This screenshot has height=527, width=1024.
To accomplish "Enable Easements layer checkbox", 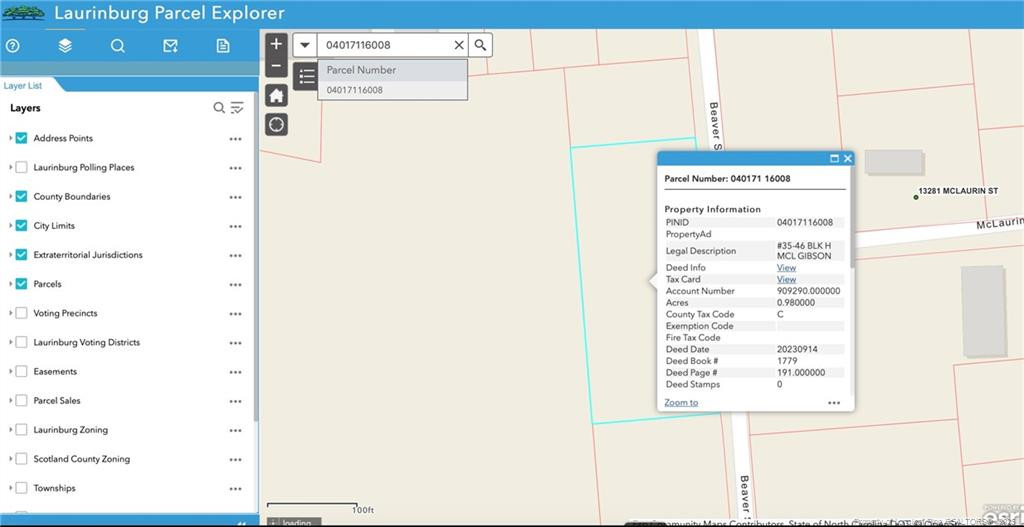I will tap(22, 372).
